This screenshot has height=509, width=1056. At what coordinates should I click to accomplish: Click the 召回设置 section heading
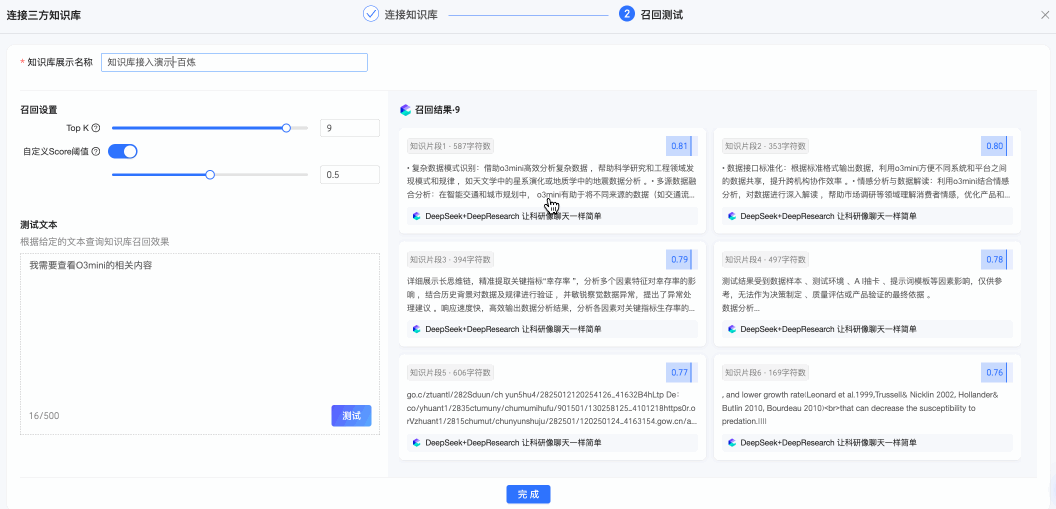tap(39, 109)
